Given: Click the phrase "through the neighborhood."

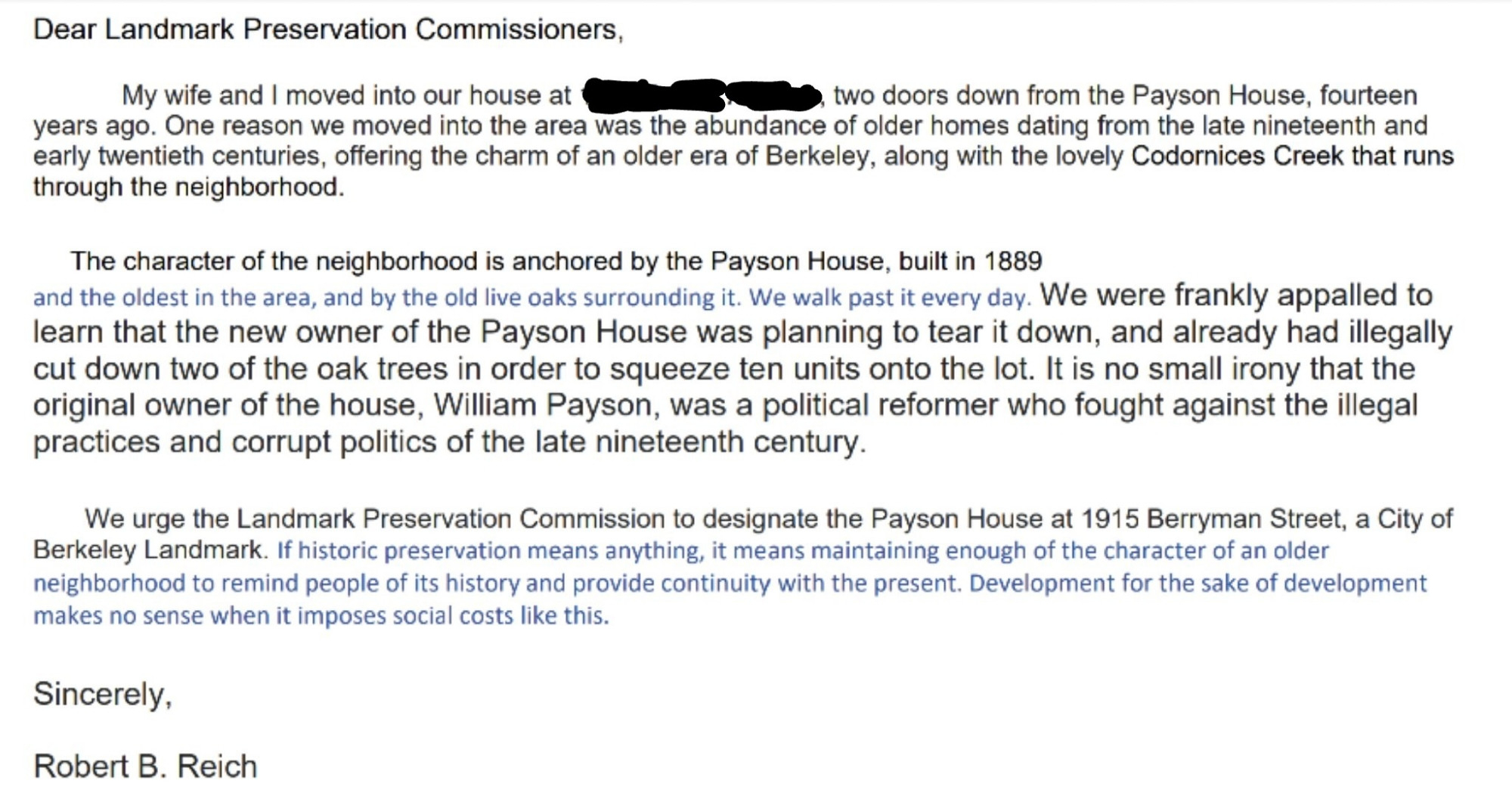Looking at the screenshot, I should point(188,187).
